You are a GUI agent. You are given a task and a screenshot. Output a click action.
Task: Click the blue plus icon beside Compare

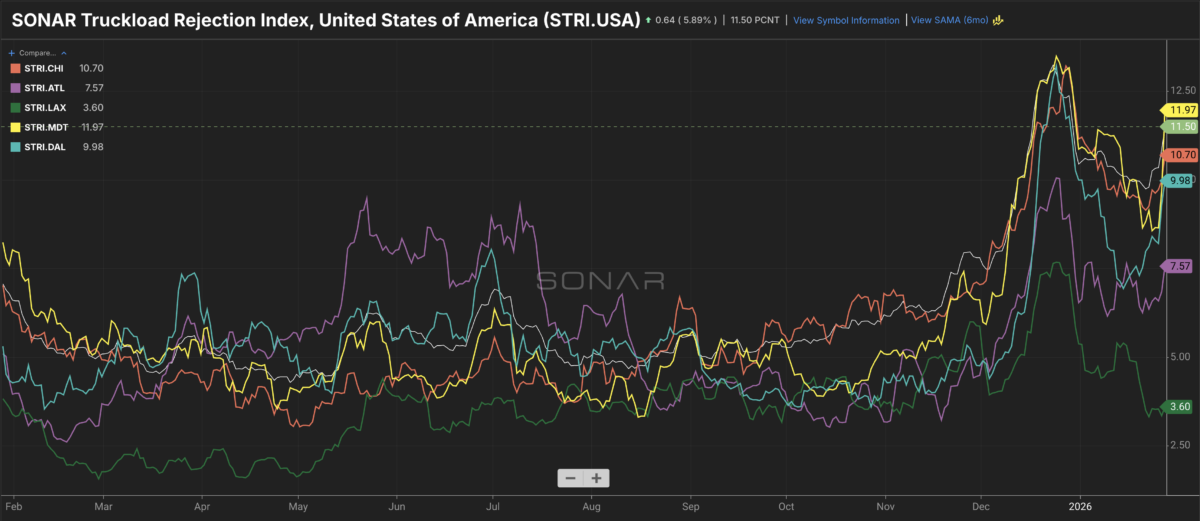click(11, 51)
